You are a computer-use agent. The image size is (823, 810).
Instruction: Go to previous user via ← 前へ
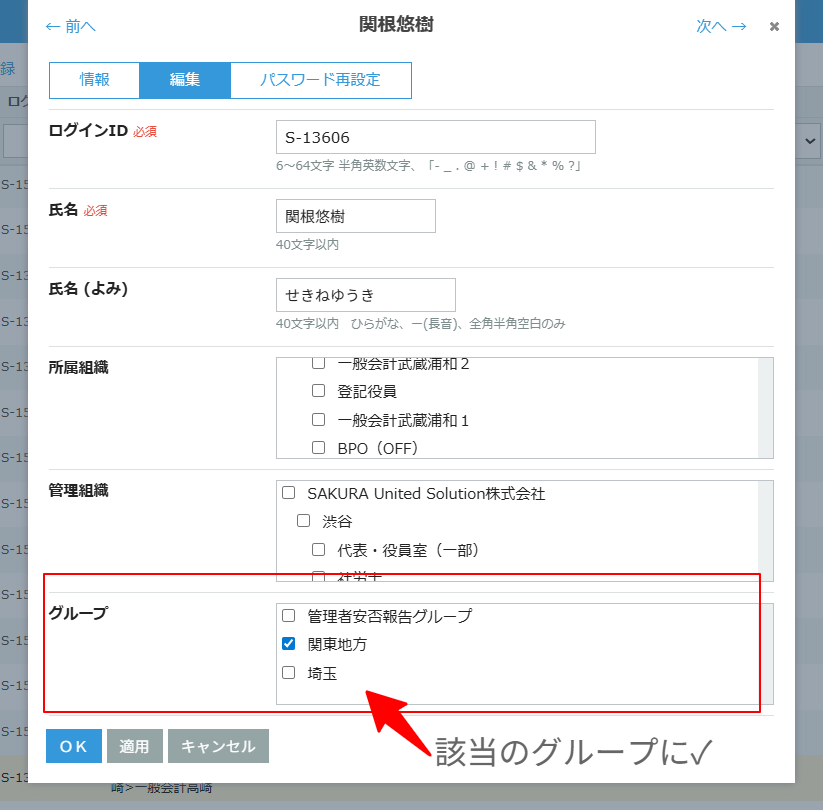pos(71,27)
